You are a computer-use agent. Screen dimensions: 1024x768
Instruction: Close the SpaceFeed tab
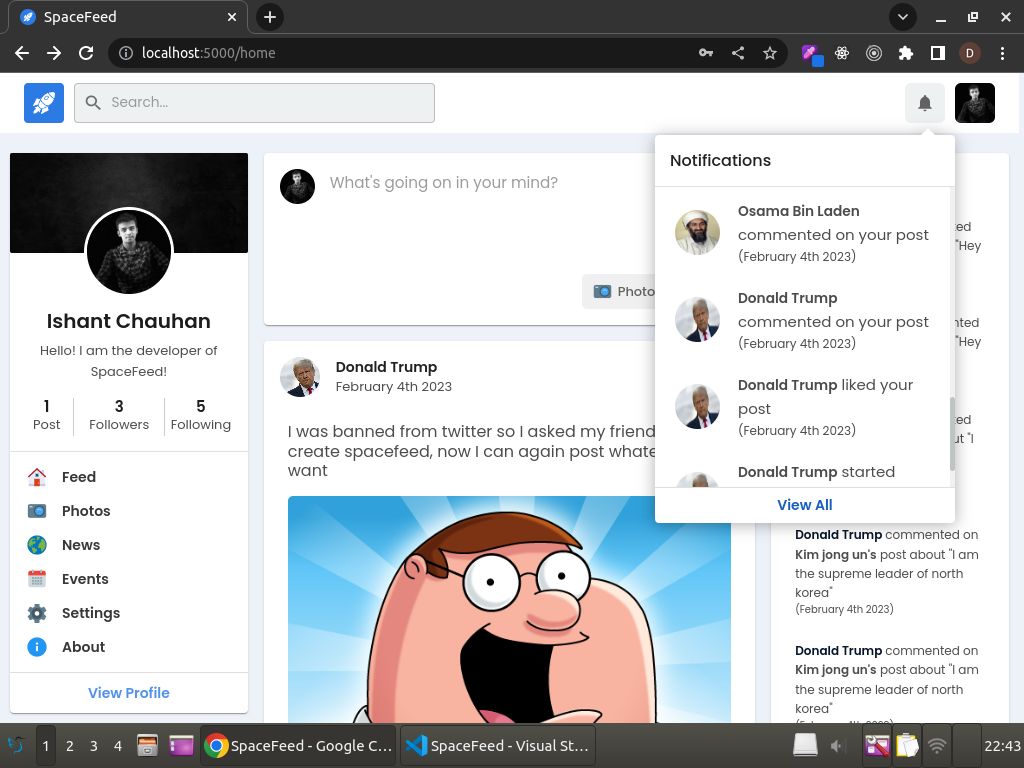232,17
